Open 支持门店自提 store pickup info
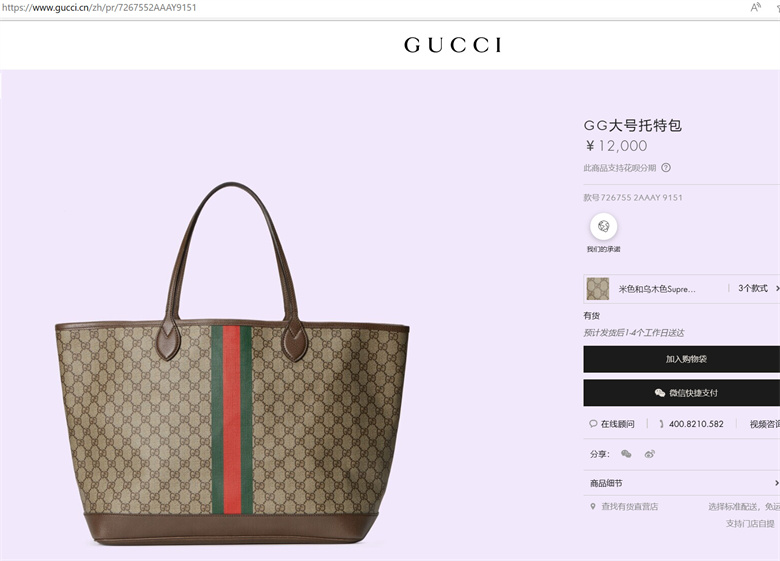780x561 pixels. 750,524
